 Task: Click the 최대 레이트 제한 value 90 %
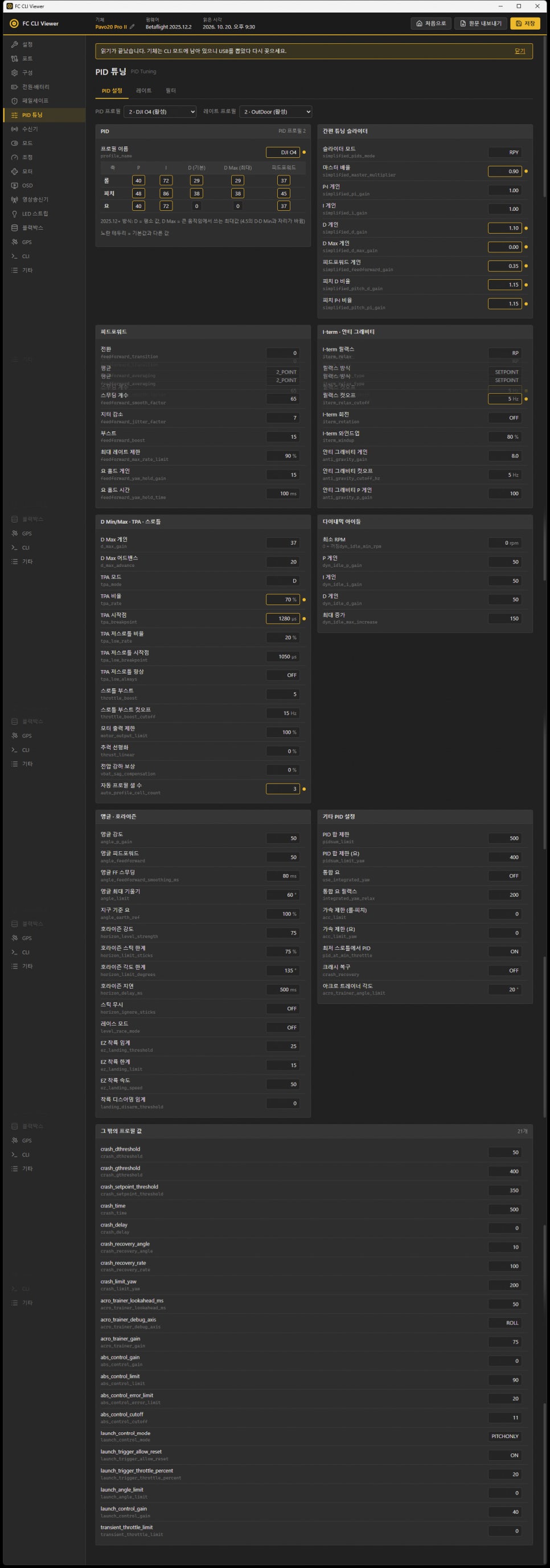[283, 456]
